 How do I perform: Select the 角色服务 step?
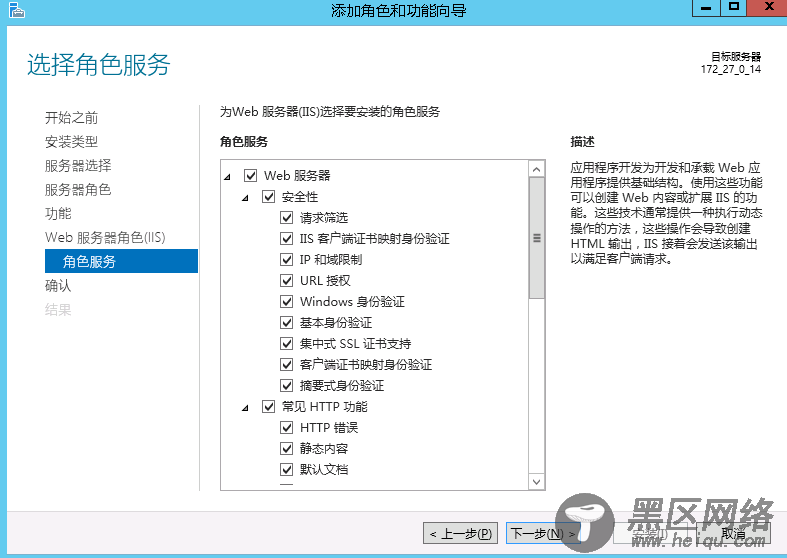point(121,261)
